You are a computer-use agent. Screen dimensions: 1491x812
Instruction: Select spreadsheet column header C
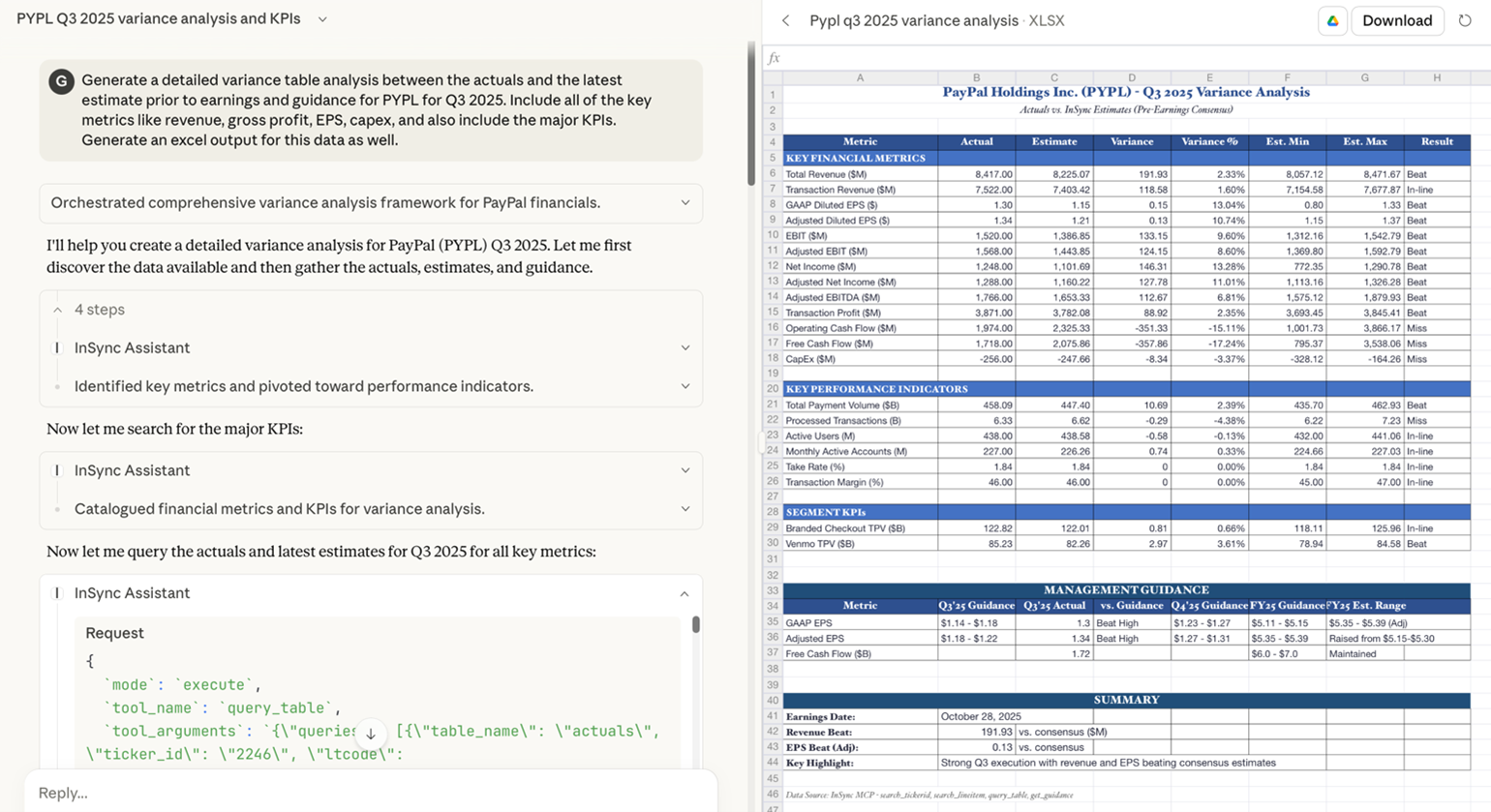(1054, 77)
